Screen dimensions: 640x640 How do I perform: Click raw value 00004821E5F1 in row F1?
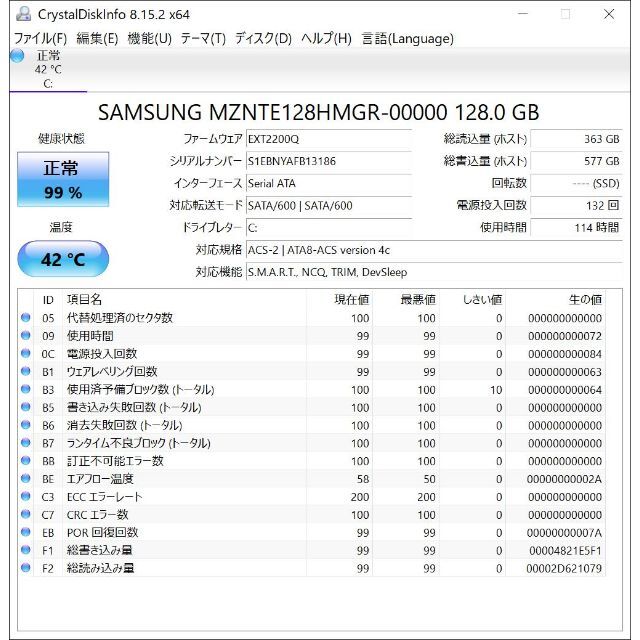pos(565,551)
